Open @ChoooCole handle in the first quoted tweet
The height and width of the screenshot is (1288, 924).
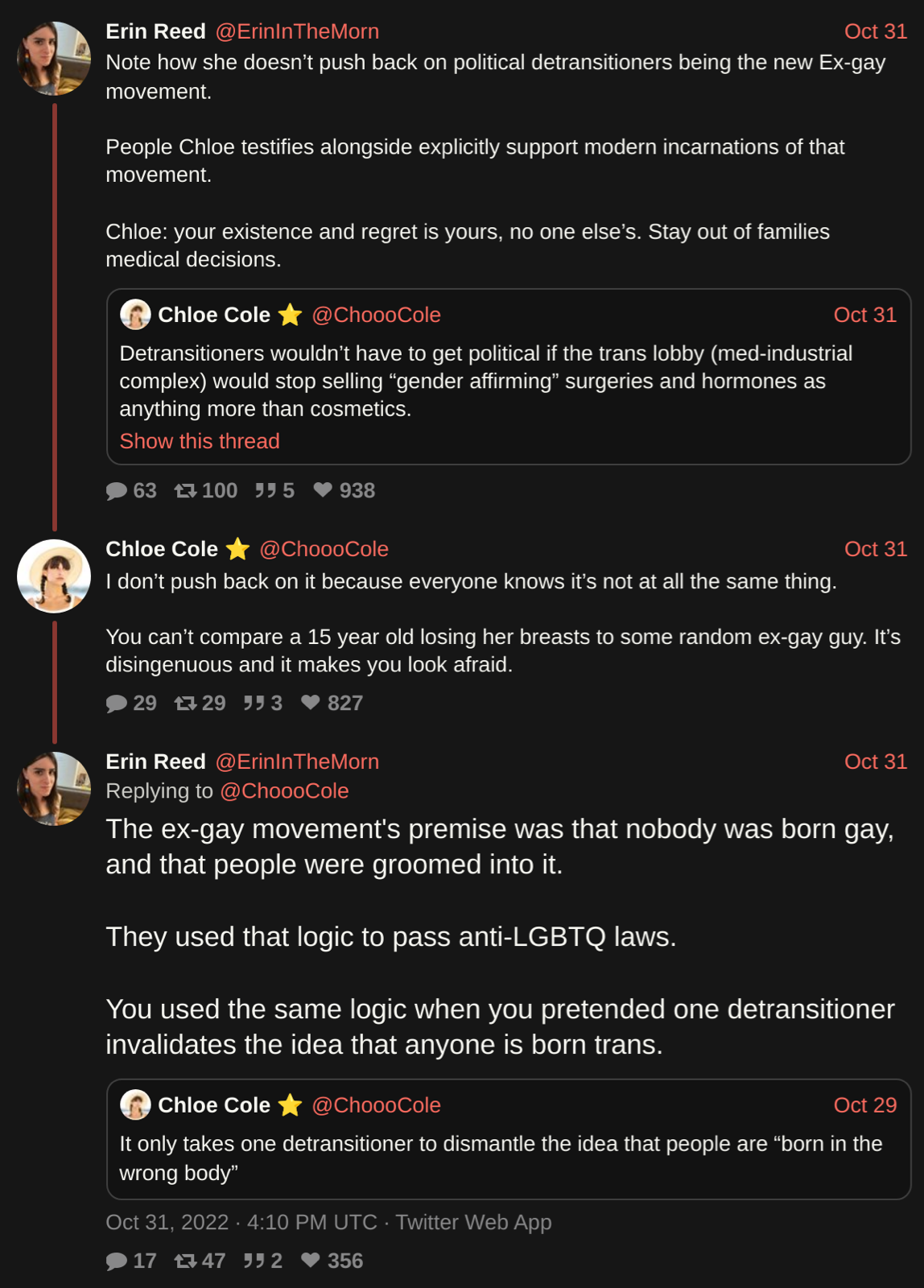click(376, 315)
